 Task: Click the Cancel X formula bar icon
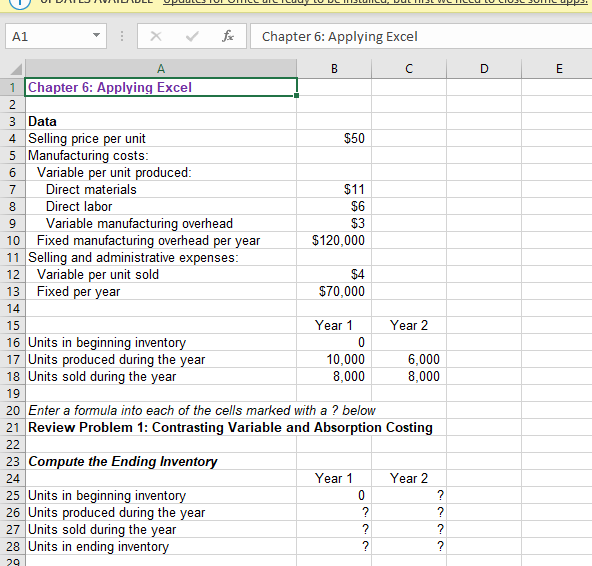pos(156,36)
